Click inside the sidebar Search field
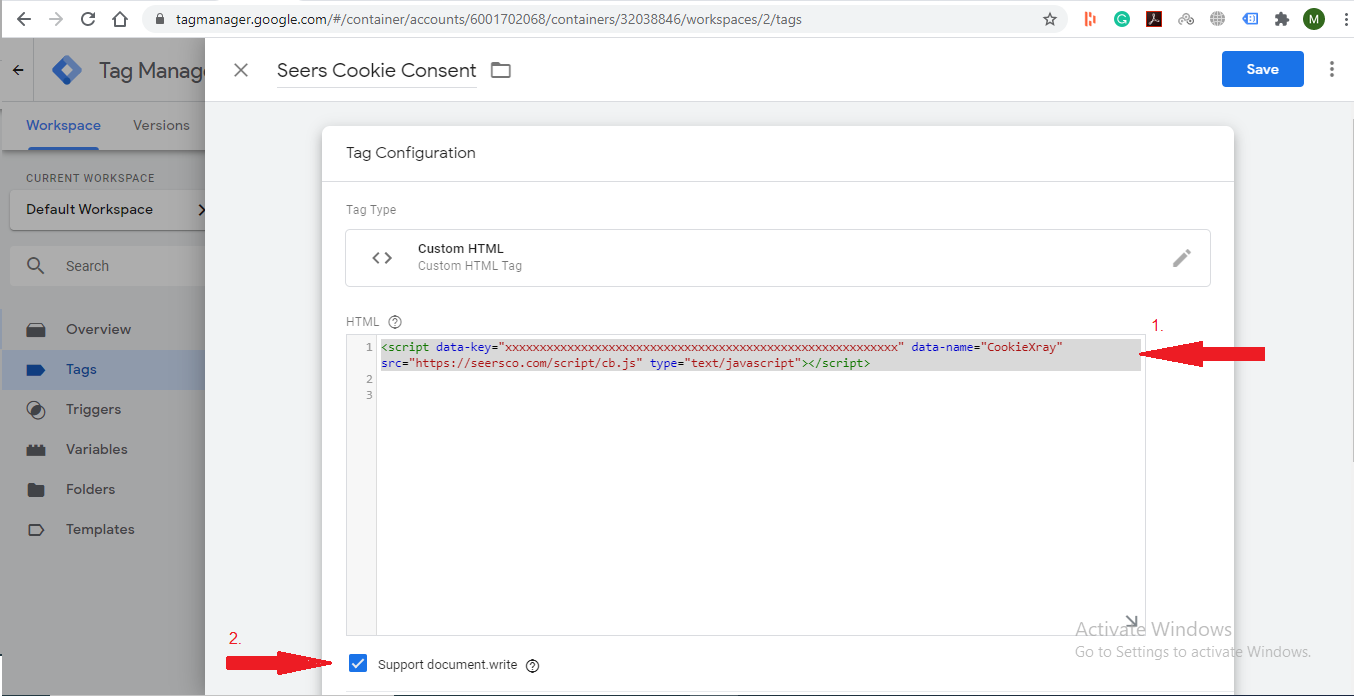 107,266
